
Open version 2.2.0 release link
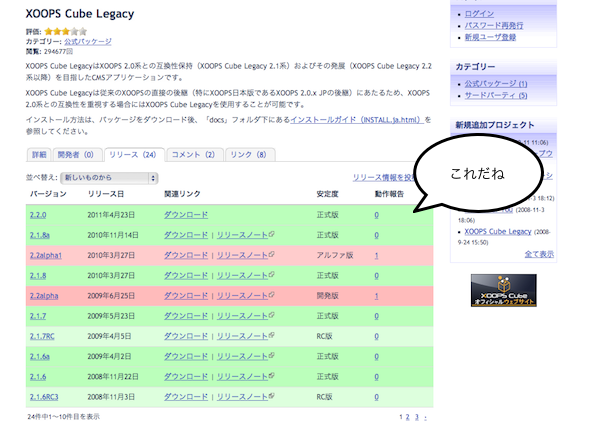[x=38, y=215]
